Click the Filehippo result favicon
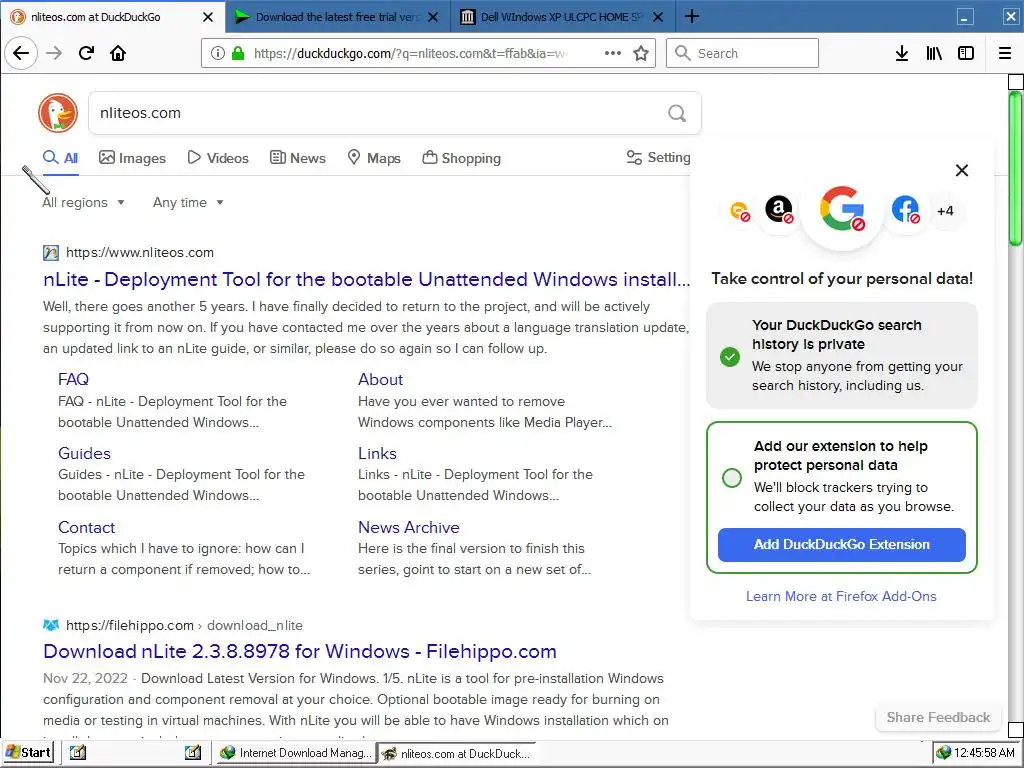1024x768 pixels. (51, 625)
